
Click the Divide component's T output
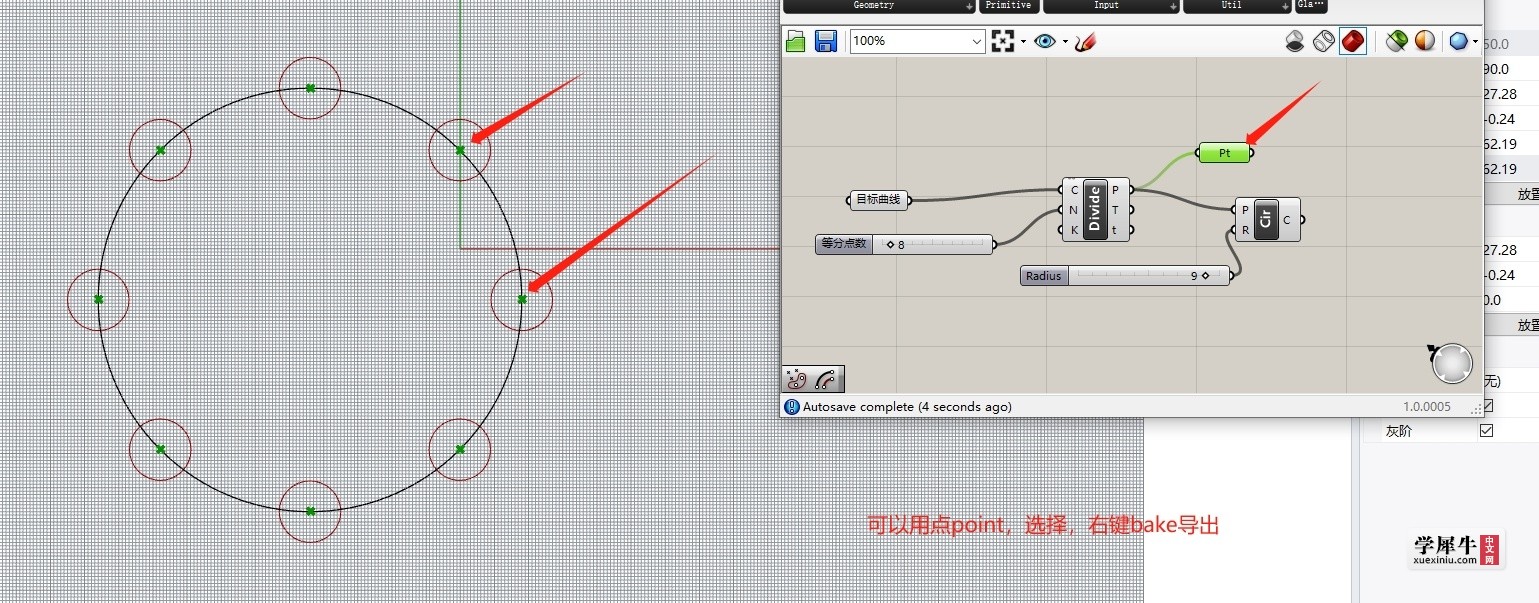click(x=1116, y=210)
